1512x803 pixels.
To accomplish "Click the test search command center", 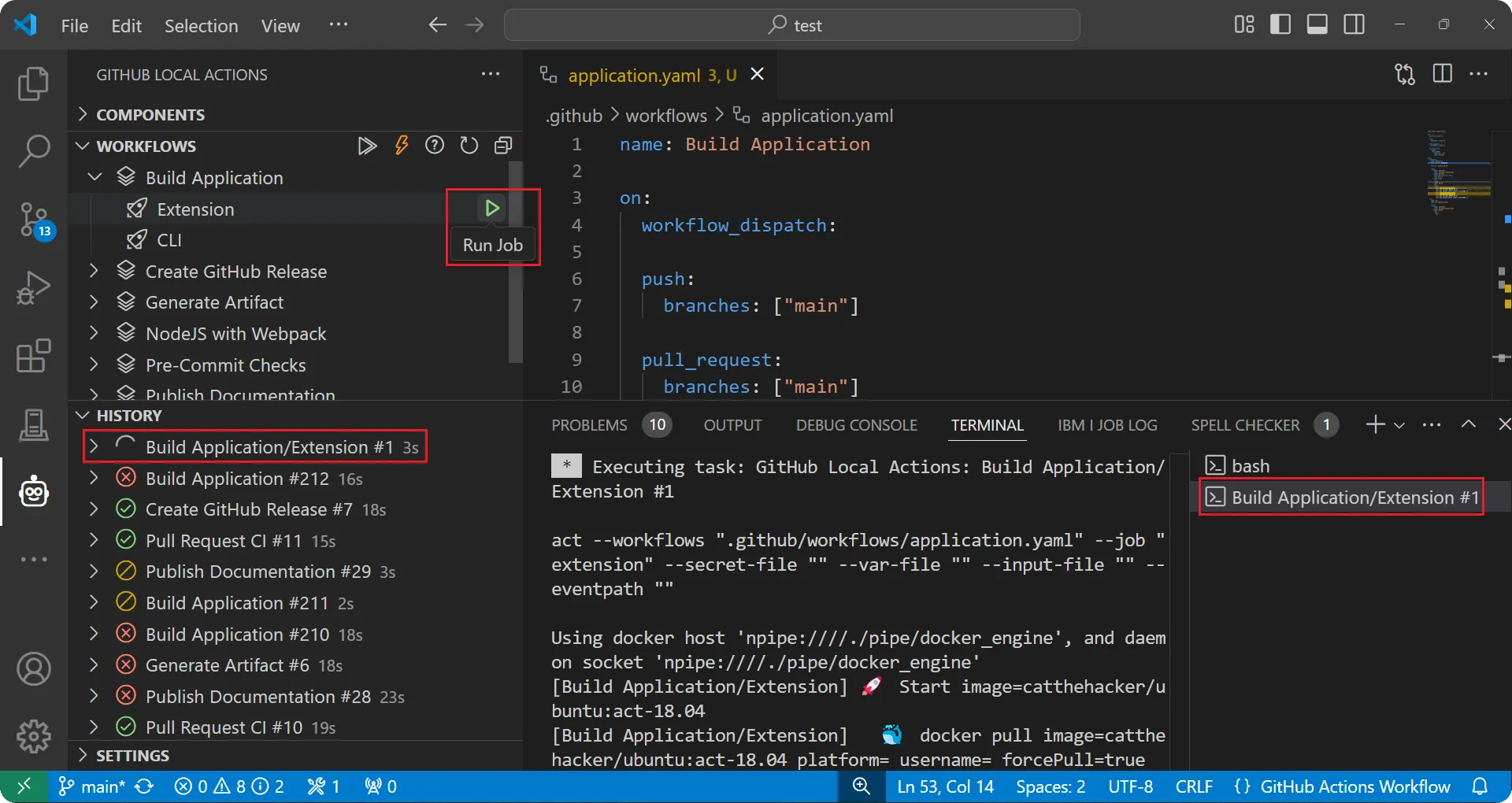I will [x=791, y=25].
